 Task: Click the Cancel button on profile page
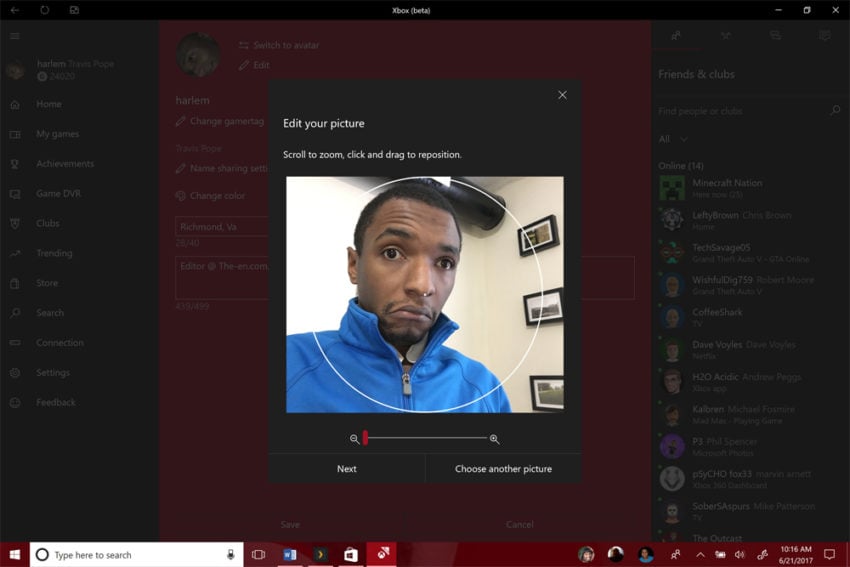click(x=519, y=524)
